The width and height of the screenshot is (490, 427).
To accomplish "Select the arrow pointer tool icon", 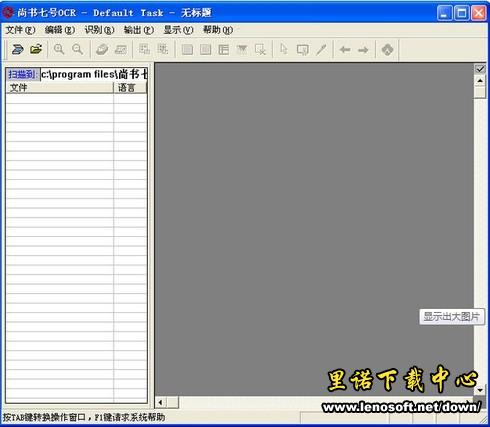I will pyautogui.click(x=284, y=49).
